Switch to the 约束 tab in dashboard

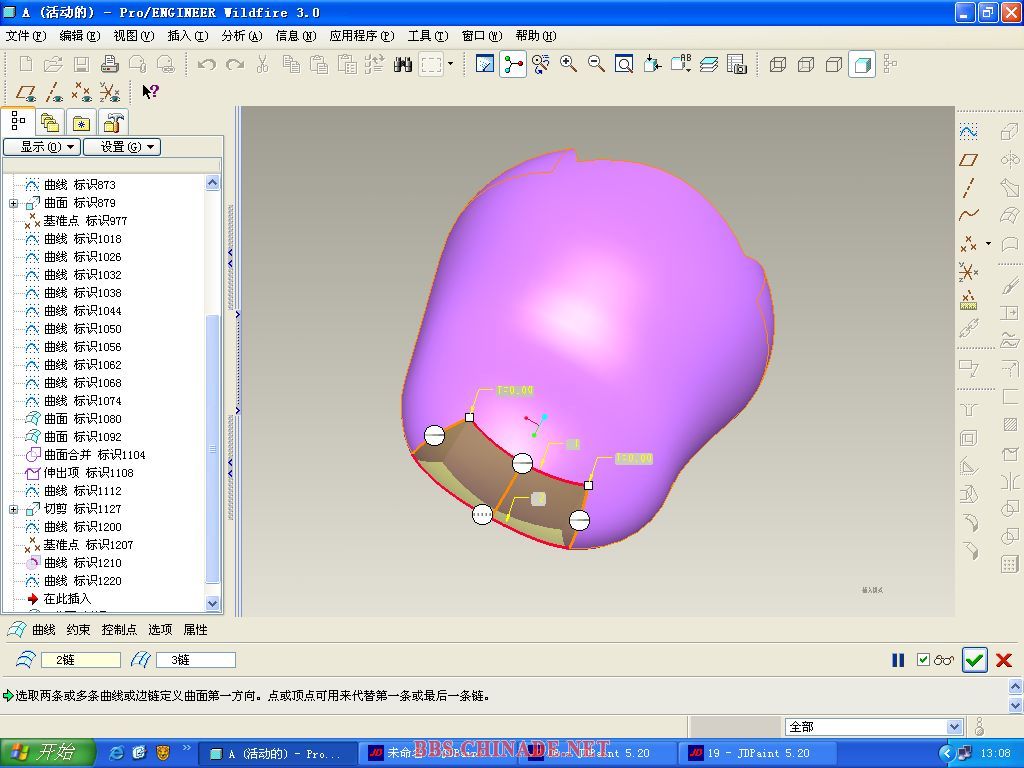(78, 630)
